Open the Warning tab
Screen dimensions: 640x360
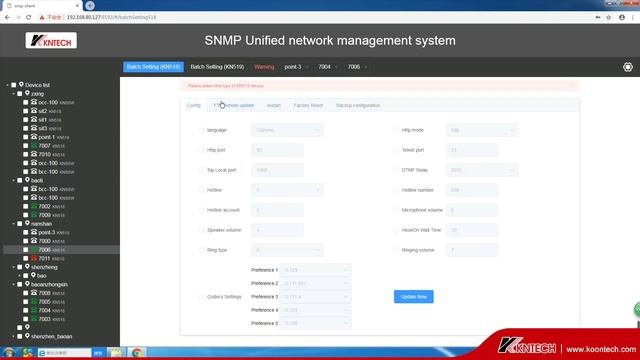click(x=264, y=67)
